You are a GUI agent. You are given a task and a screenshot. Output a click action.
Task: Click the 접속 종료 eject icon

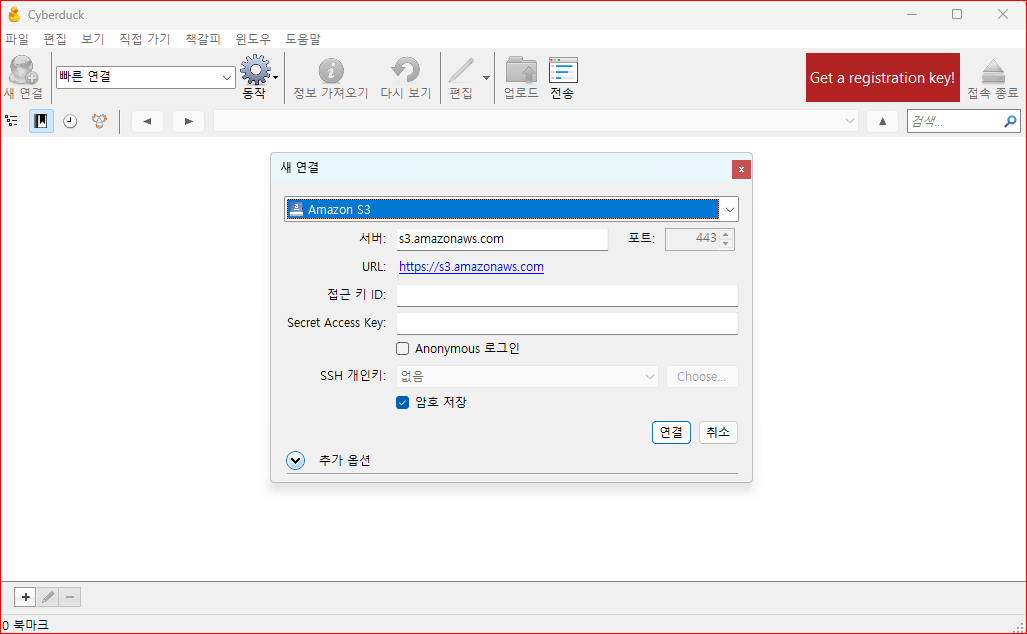pyautogui.click(x=993, y=71)
